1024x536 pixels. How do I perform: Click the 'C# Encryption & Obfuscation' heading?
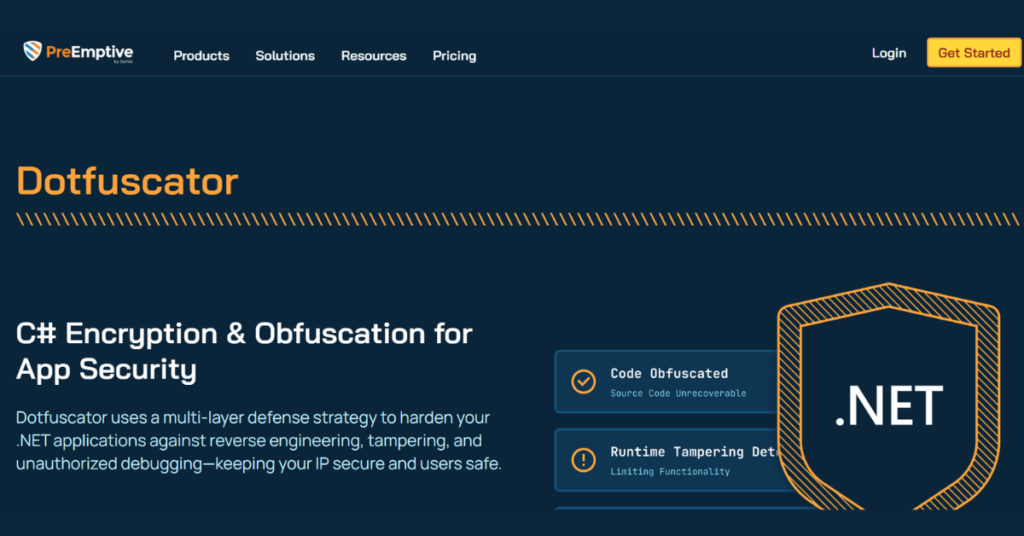(244, 351)
